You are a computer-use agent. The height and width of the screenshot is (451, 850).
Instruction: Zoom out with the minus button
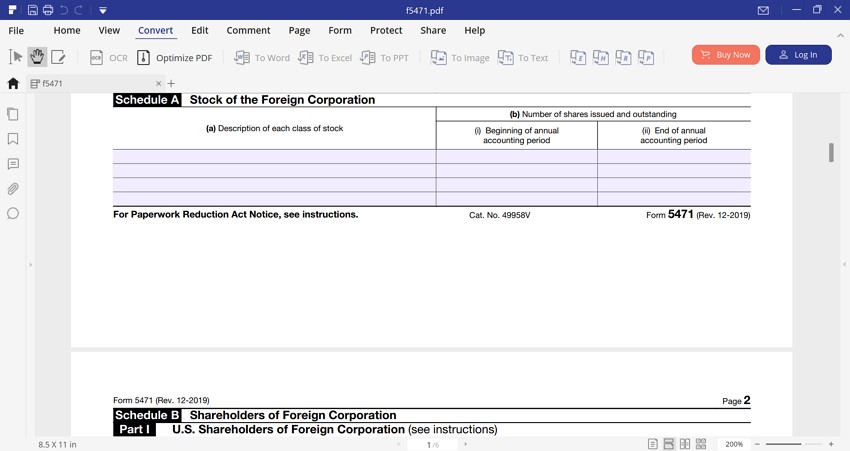coord(757,444)
